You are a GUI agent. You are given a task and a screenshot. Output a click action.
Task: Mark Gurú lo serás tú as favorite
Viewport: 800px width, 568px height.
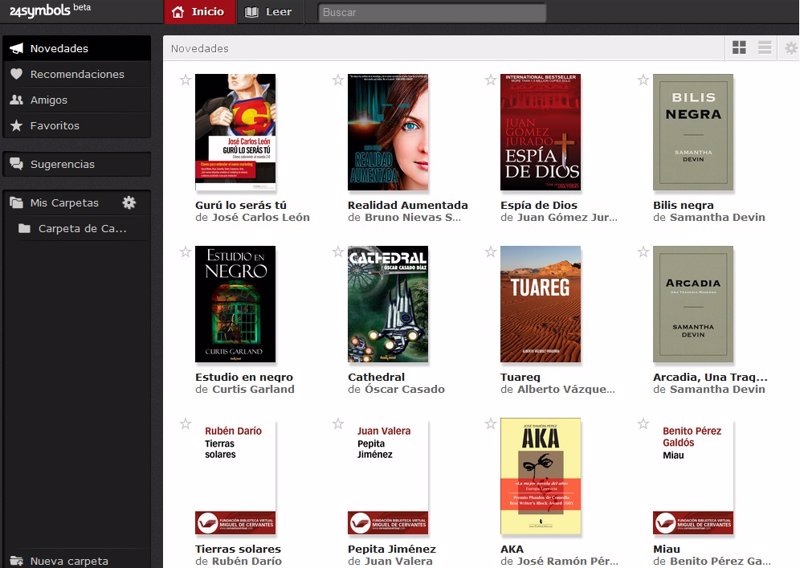(x=185, y=80)
